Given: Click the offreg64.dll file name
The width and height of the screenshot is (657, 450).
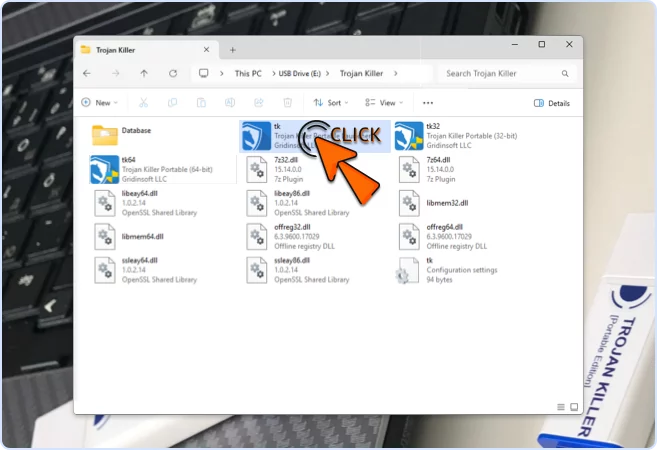Looking at the screenshot, I should tap(445, 227).
